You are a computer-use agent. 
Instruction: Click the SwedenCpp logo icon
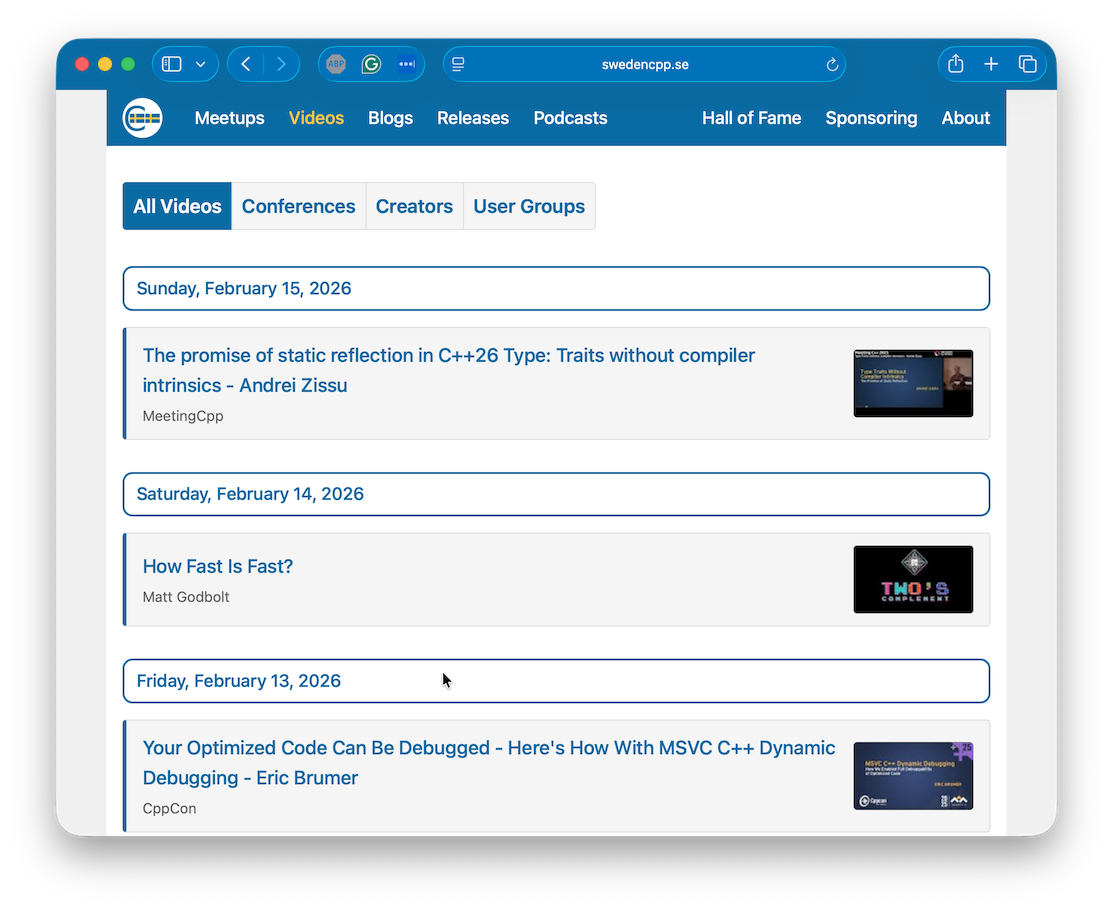pos(143,118)
